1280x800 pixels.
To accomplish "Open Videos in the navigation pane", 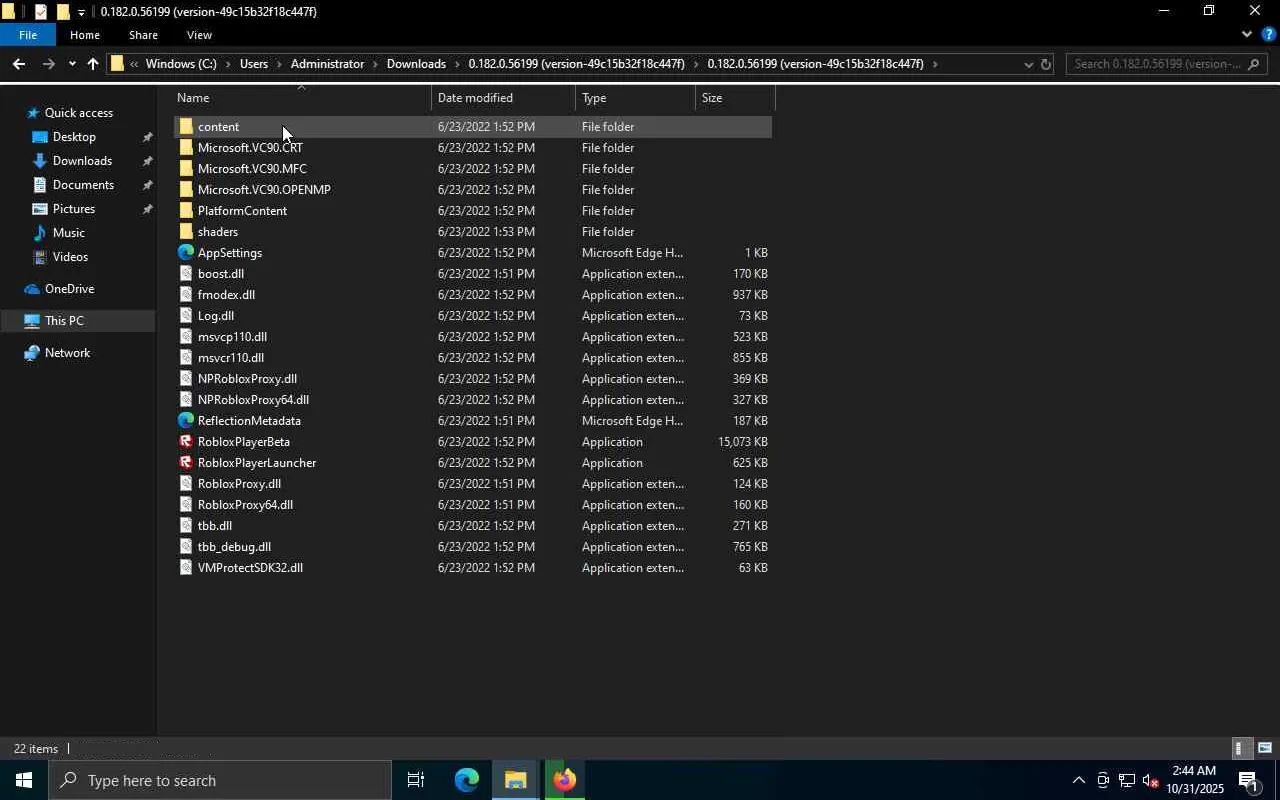I will pyautogui.click(x=70, y=257).
